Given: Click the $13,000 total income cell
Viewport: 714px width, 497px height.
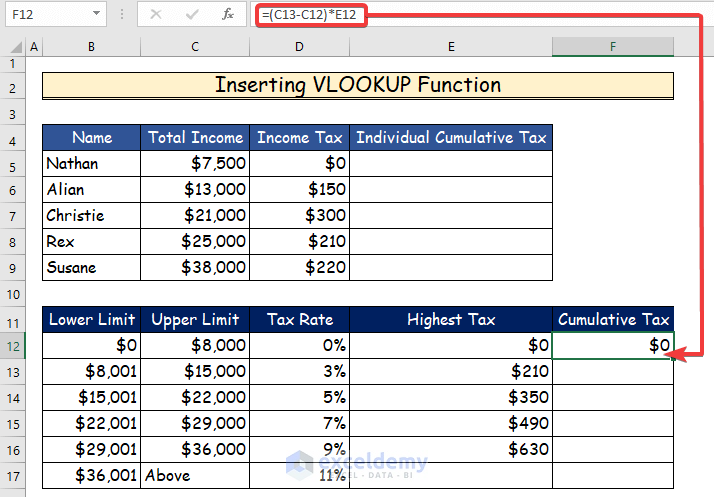Looking at the screenshot, I should click(195, 190).
